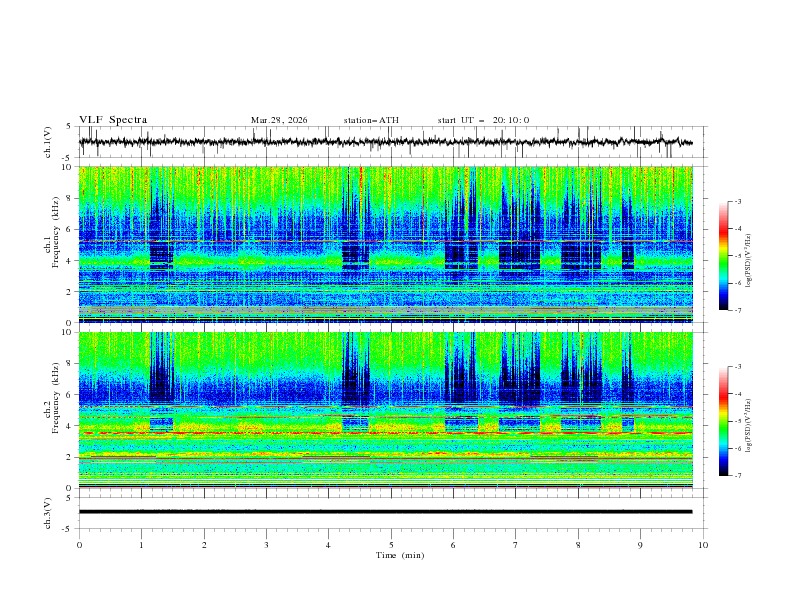
Task: Click the "8" kHz tick of ch.1 spectrogram
Action: [69, 198]
